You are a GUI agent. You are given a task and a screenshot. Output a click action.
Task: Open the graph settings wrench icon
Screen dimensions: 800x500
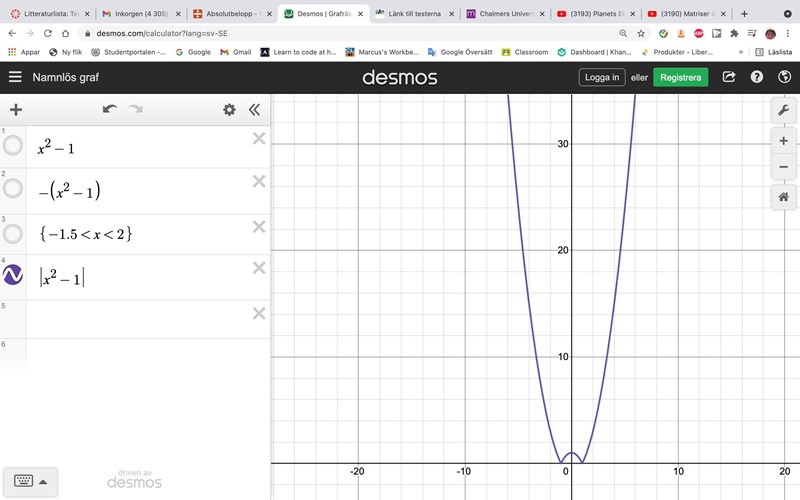[x=783, y=111]
